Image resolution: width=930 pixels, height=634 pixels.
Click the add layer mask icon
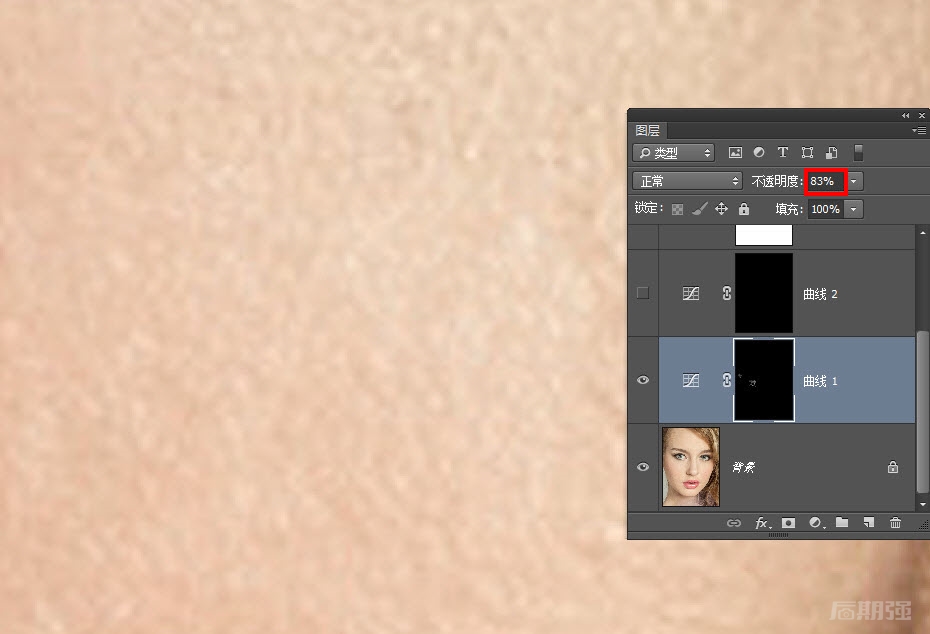coord(788,523)
